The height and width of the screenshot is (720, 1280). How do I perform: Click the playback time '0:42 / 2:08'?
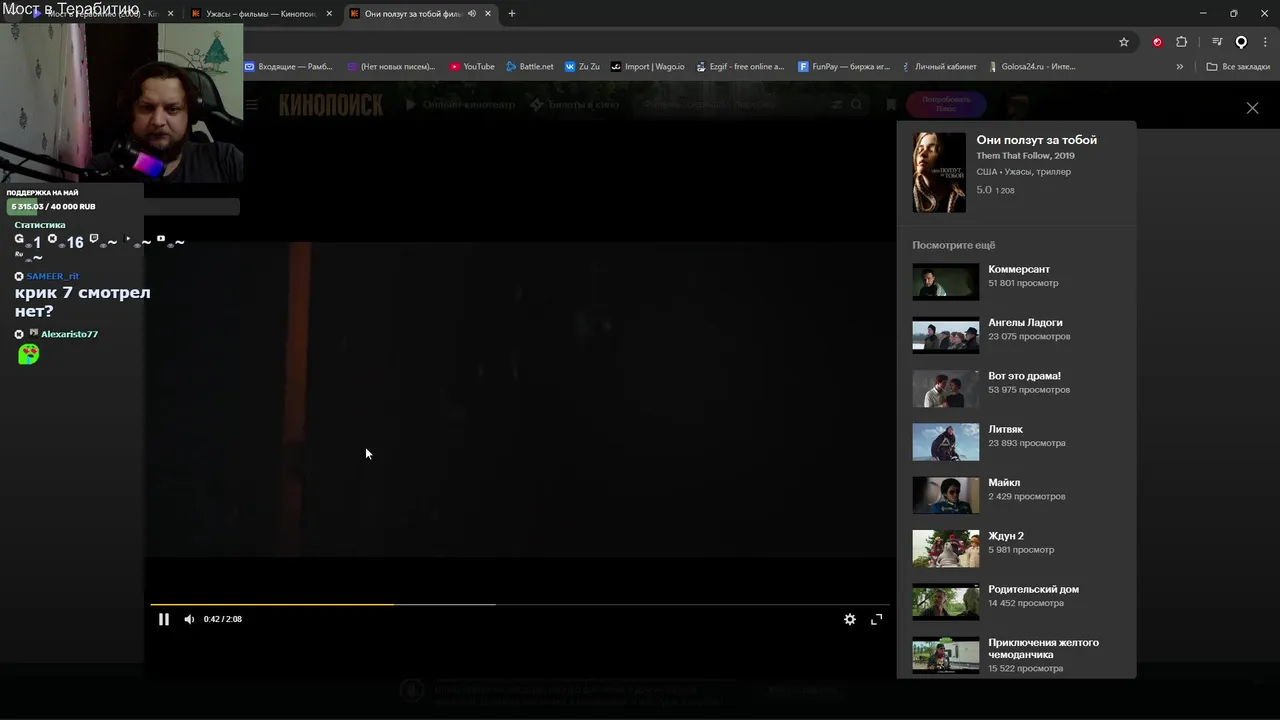pyautogui.click(x=223, y=619)
